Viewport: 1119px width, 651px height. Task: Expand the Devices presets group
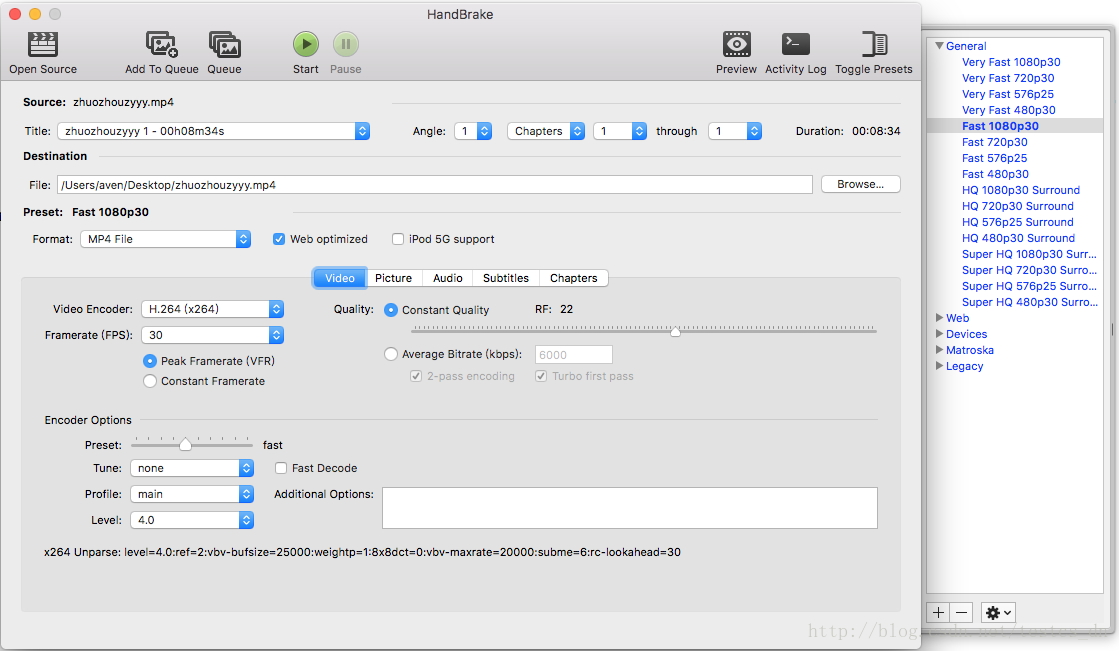click(939, 334)
